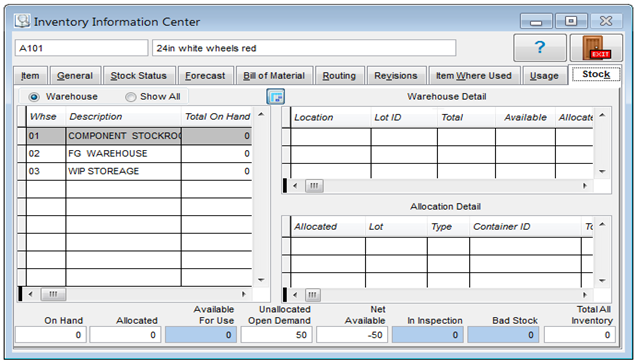The height and width of the screenshot is (363, 637).
Task: Open the Bill of Material tab
Action: 274,76
